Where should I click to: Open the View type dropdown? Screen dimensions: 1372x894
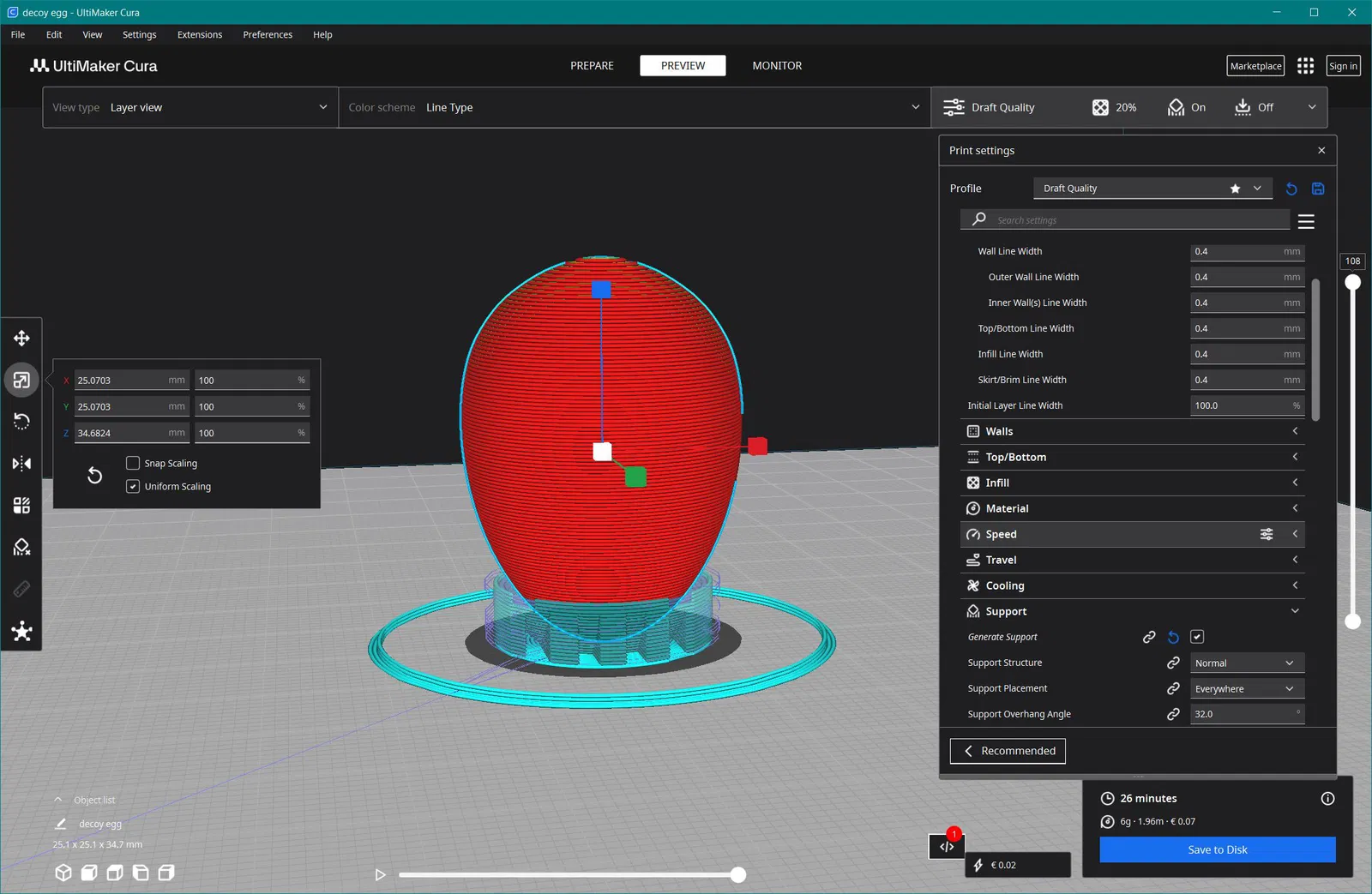click(x=190, y=107)
